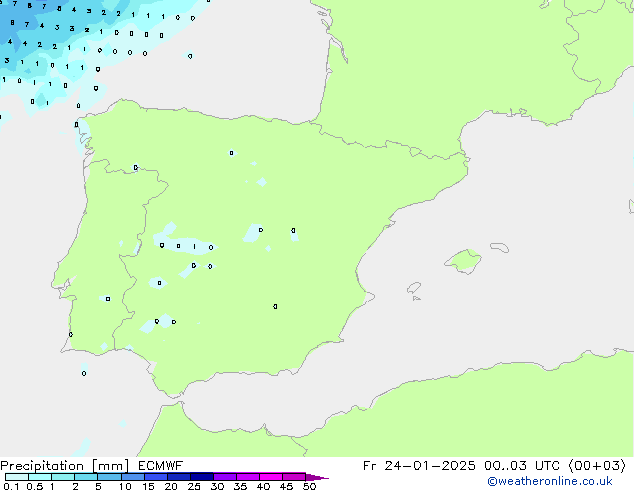The width and height of the screenshot is (634, 490).
Task: Pick the legend swatch between 1 and 2
Action: pyautogui.click(x=63, y=478)
